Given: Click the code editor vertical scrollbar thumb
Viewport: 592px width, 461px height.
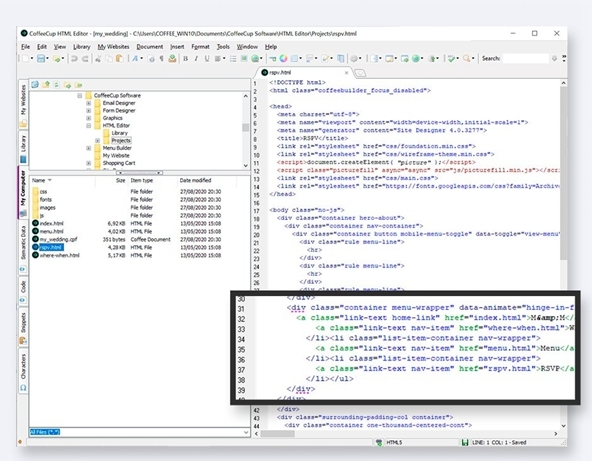Looking at the screenshot, I should 563,174.
